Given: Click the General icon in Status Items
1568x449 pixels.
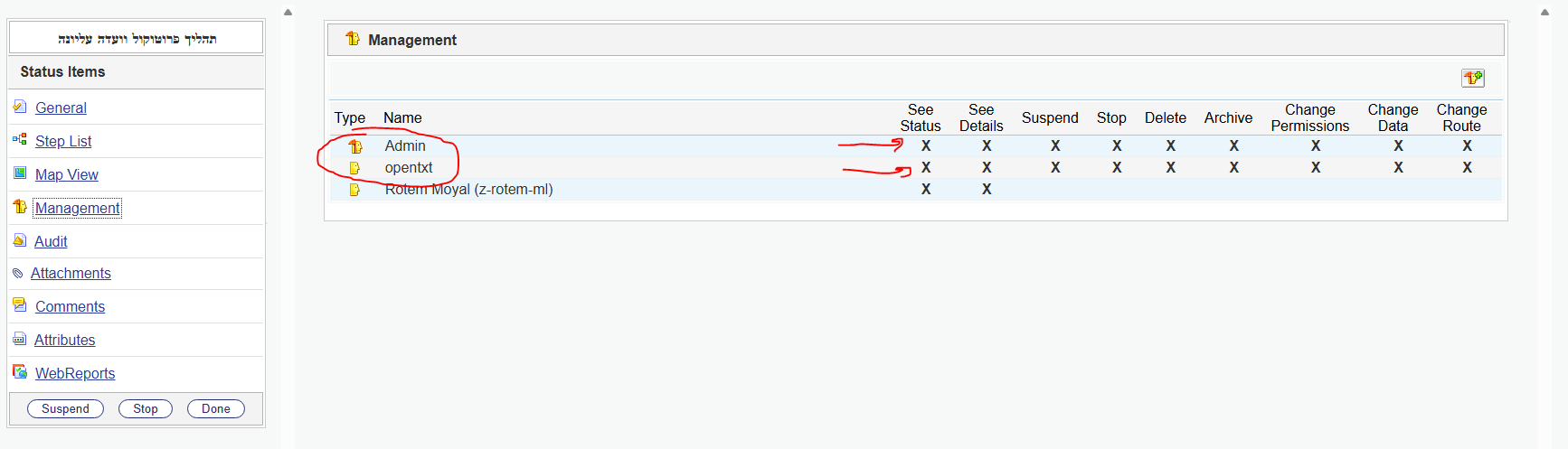Looking at the screenshot, I should coord(20,107).
